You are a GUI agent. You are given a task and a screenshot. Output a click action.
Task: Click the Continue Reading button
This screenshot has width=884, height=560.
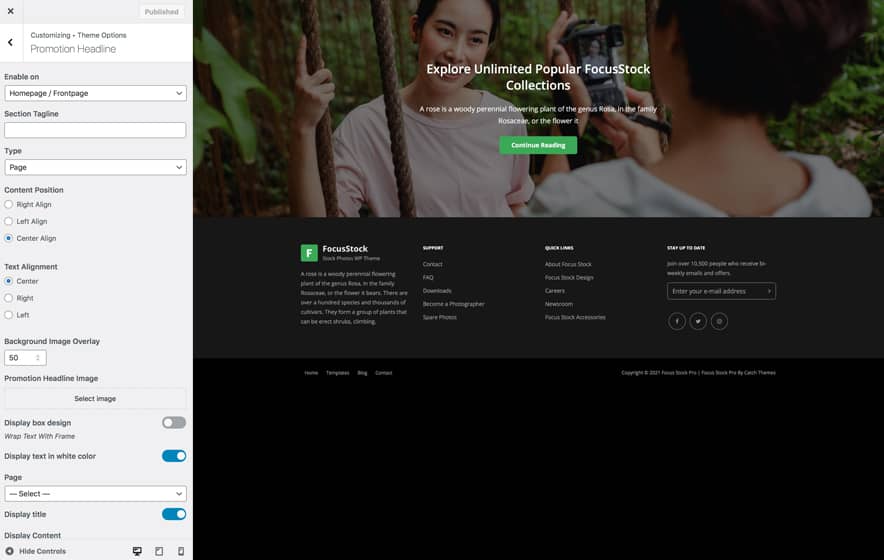pos(538,145)
